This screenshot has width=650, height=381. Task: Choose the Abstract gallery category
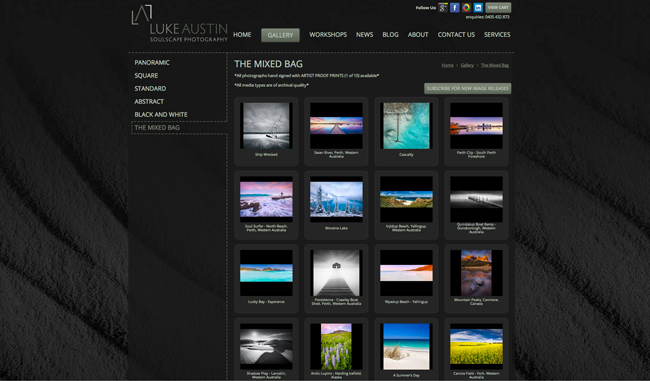tap(149, 102)
